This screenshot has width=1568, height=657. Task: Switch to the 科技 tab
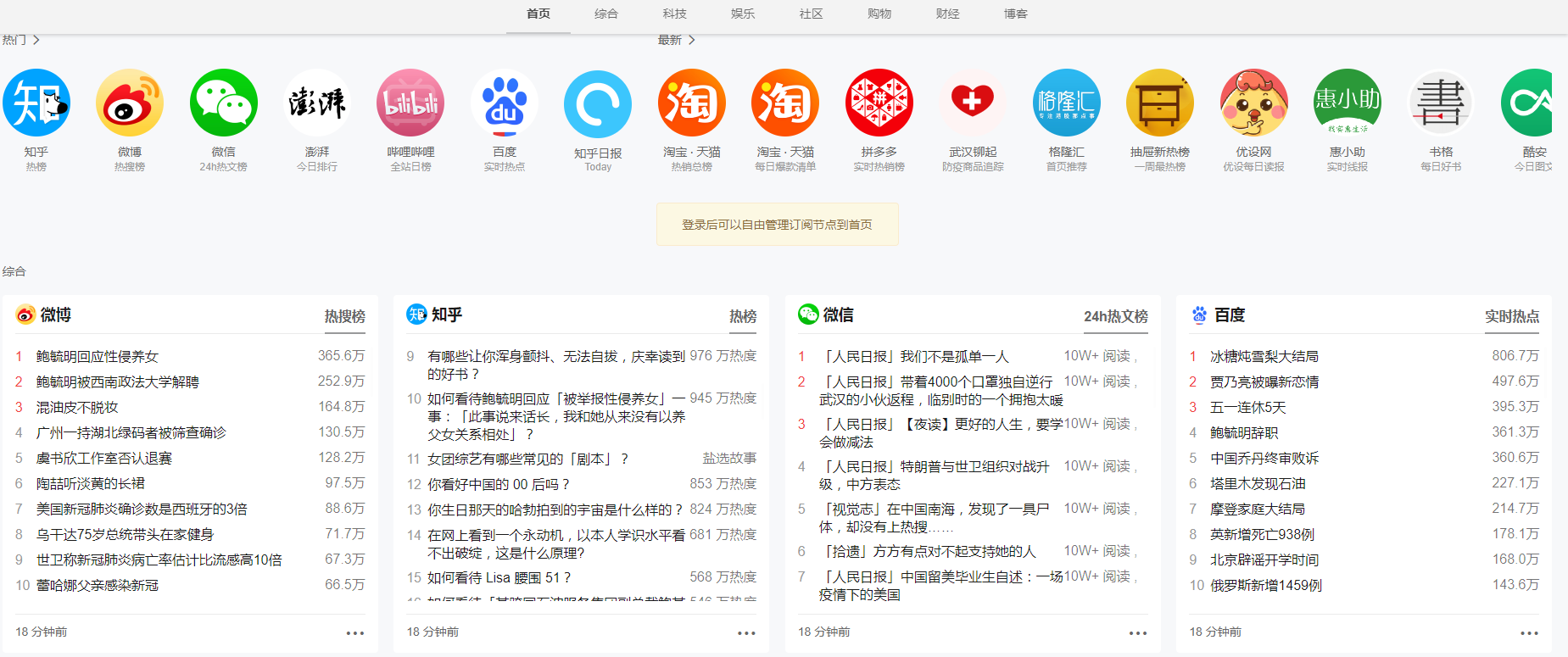click(x=675, y=14)
